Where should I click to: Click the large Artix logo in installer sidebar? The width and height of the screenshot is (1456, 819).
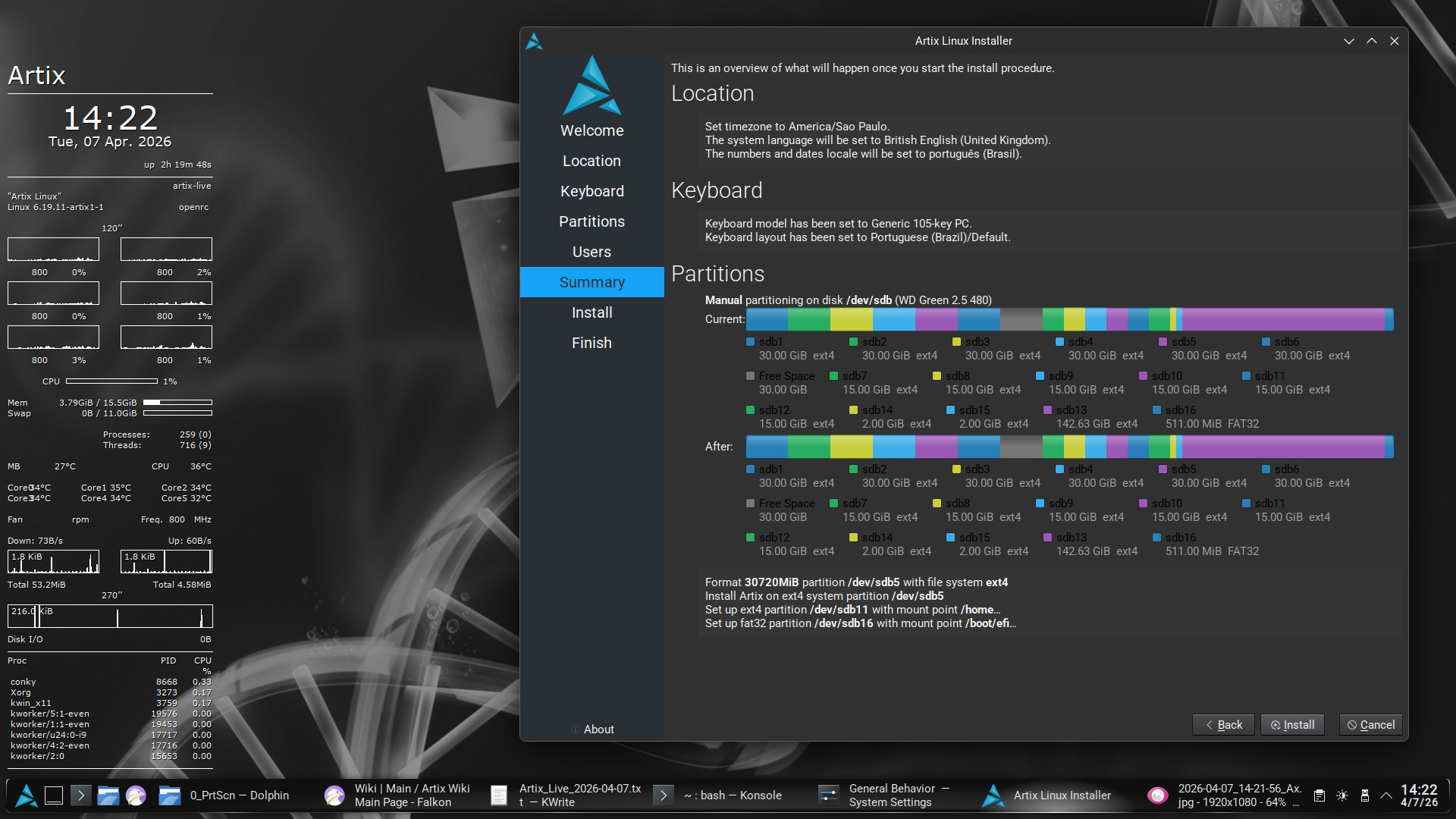pos(592,85)
